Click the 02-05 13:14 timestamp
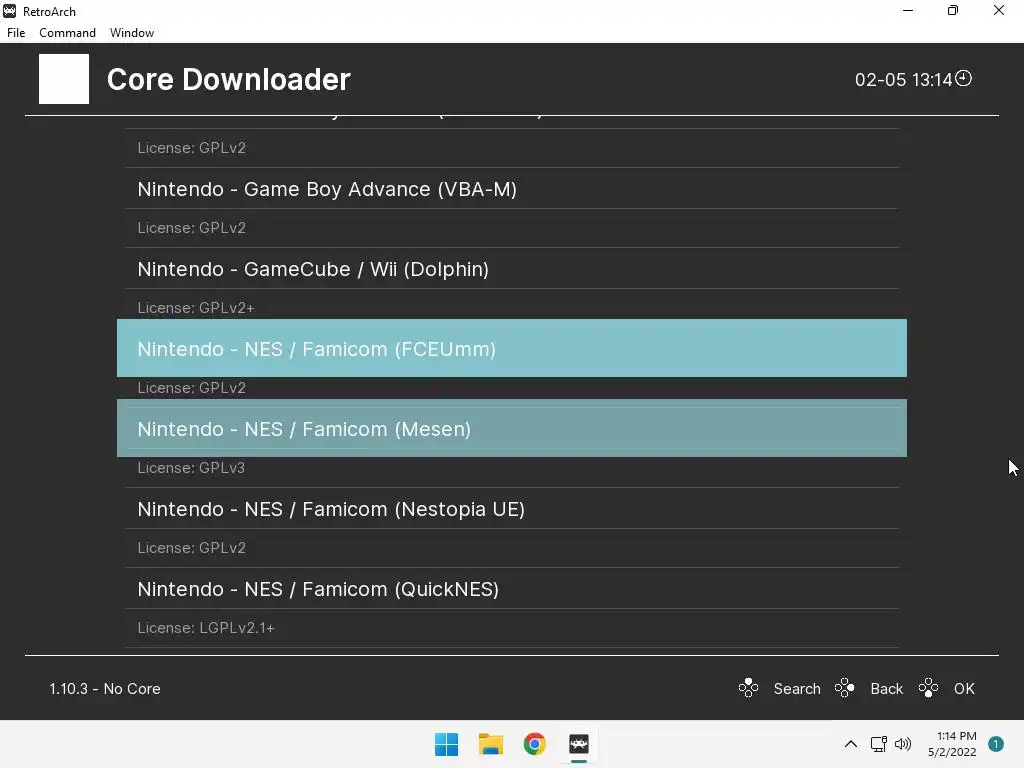Image resolution: width=1024 pixels, height=768 pixels. click(x=904, y=80)
